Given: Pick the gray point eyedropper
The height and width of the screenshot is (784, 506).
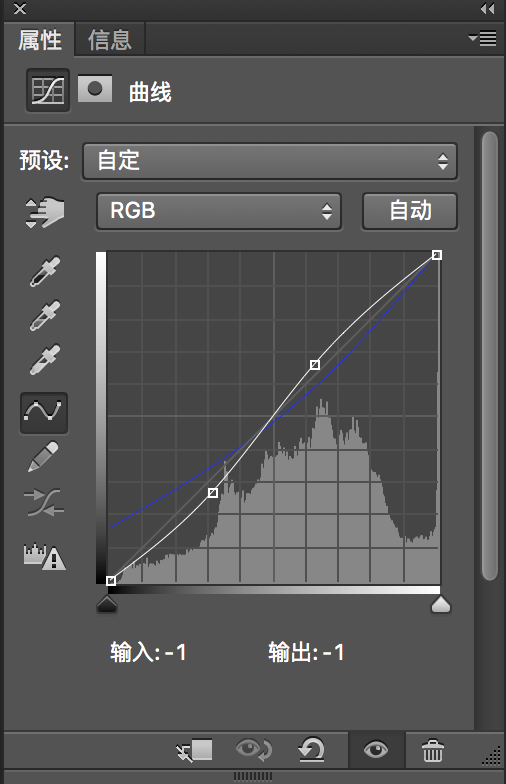Looking at the screenshot, I should [45, 316].
